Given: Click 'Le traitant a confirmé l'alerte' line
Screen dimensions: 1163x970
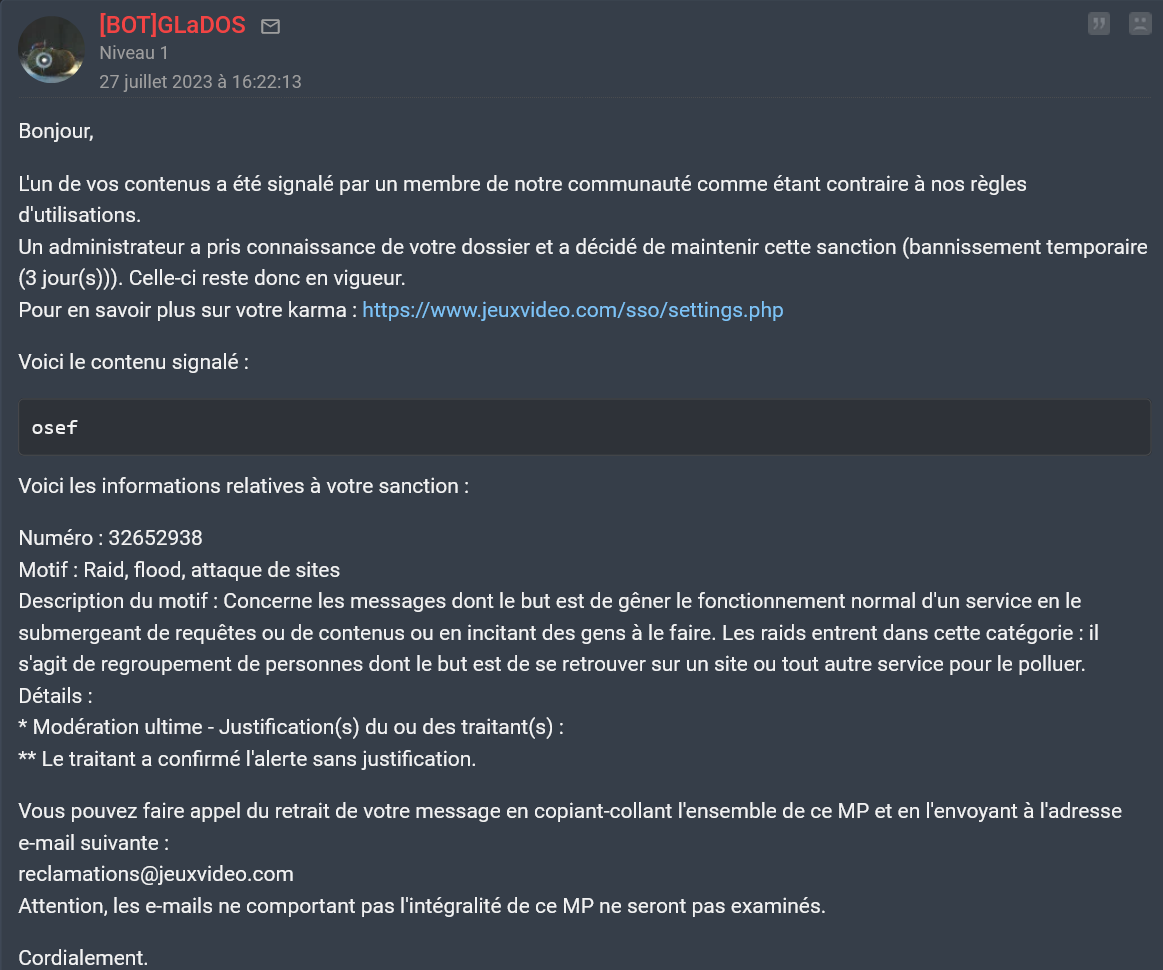Looking at the screenshot, I should (247, 759).
